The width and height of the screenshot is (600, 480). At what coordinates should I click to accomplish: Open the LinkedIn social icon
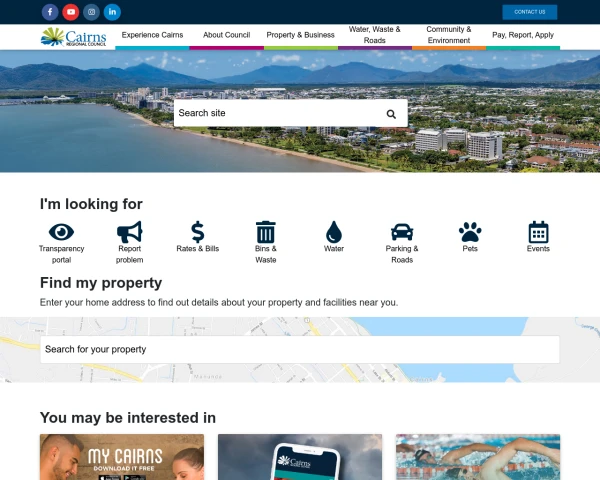click(x=112, y=12)
